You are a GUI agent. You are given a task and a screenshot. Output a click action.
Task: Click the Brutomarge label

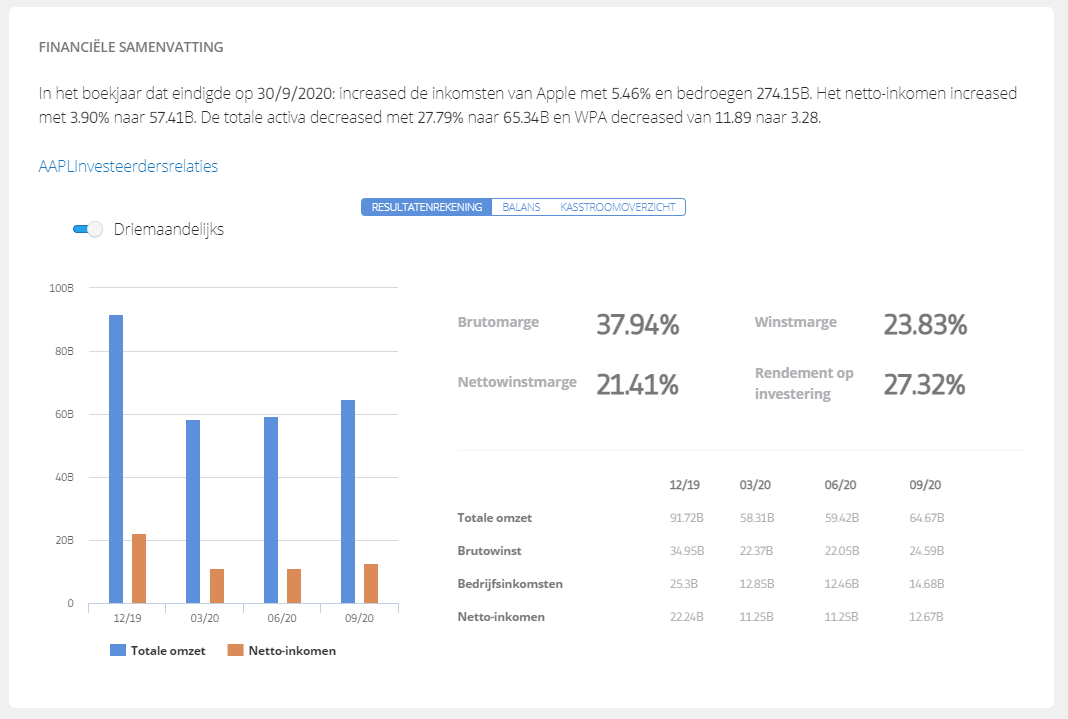click(498, 322)
